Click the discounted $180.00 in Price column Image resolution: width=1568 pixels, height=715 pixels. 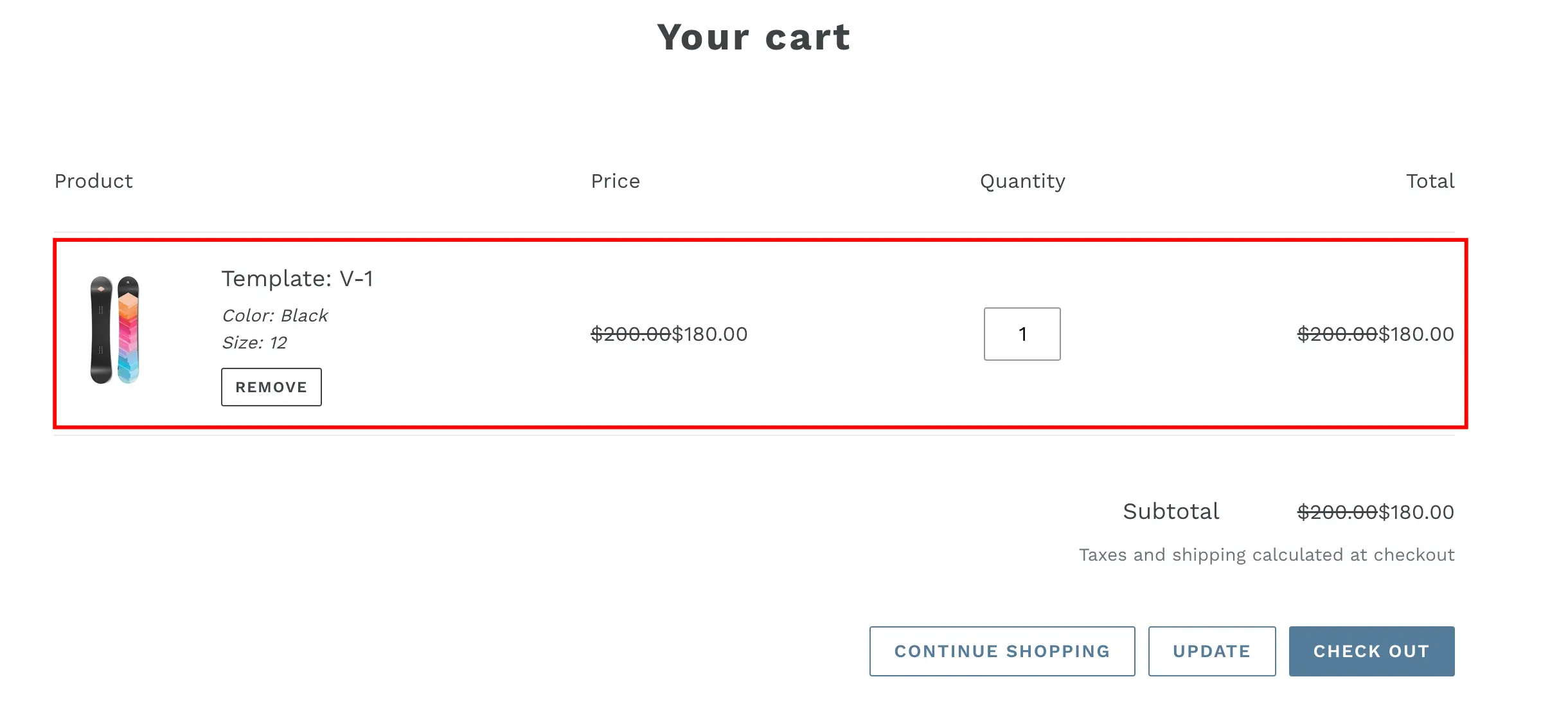pos(709,334)
